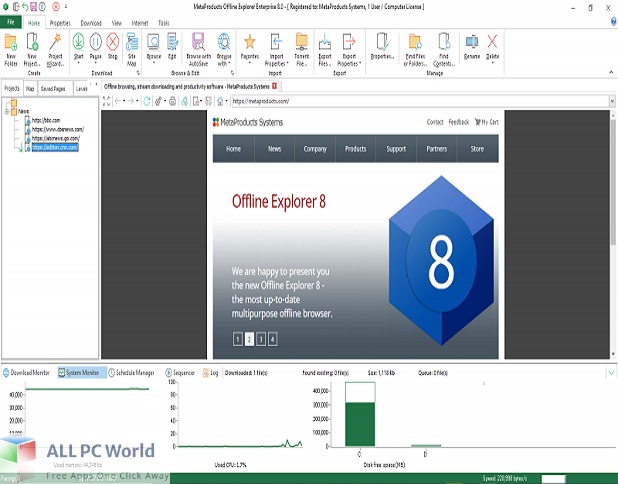Delete the selected project
Image resolution: width=618 pixels, height=484 pixels.
[x=492, y=47]
